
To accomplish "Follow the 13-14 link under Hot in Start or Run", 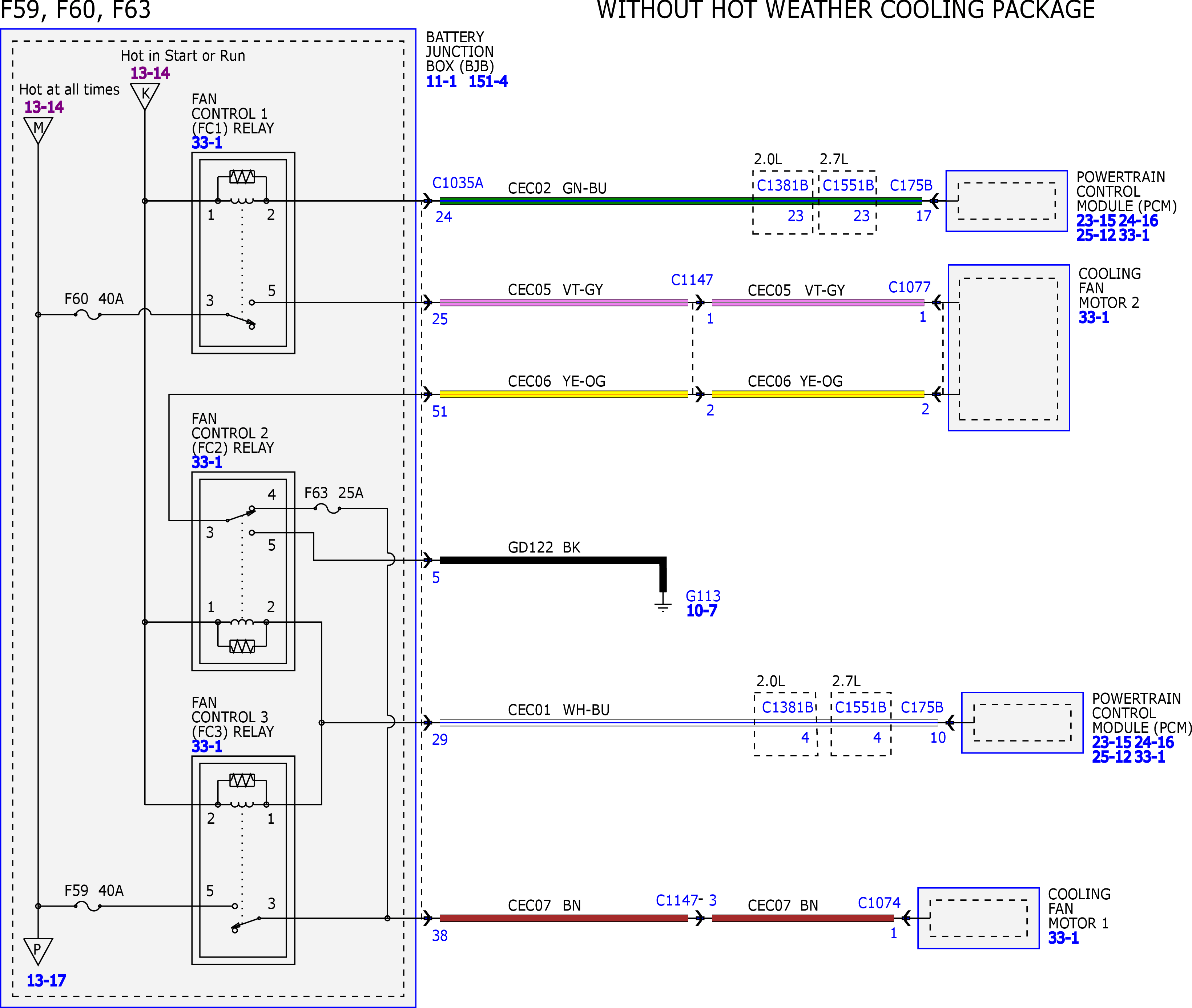I will [150, 73].
